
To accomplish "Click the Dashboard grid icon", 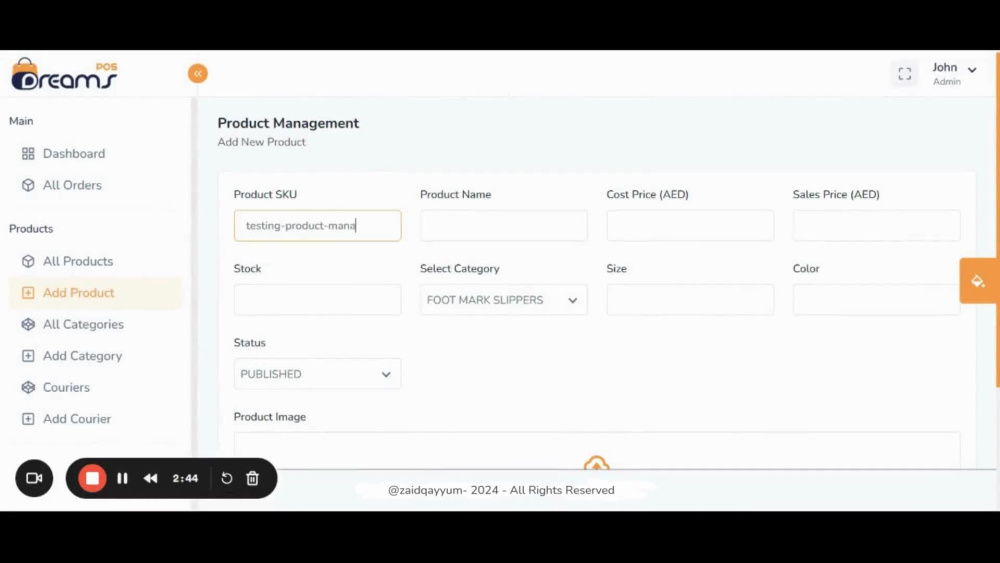I will [28, 154].
